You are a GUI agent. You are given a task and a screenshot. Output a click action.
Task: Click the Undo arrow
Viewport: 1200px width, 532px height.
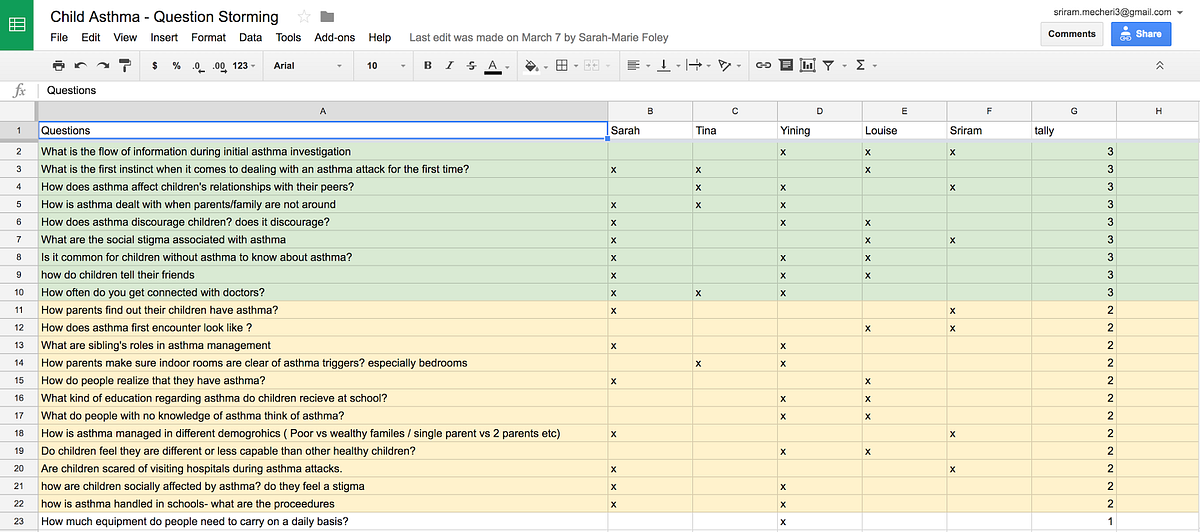[80, 65]
